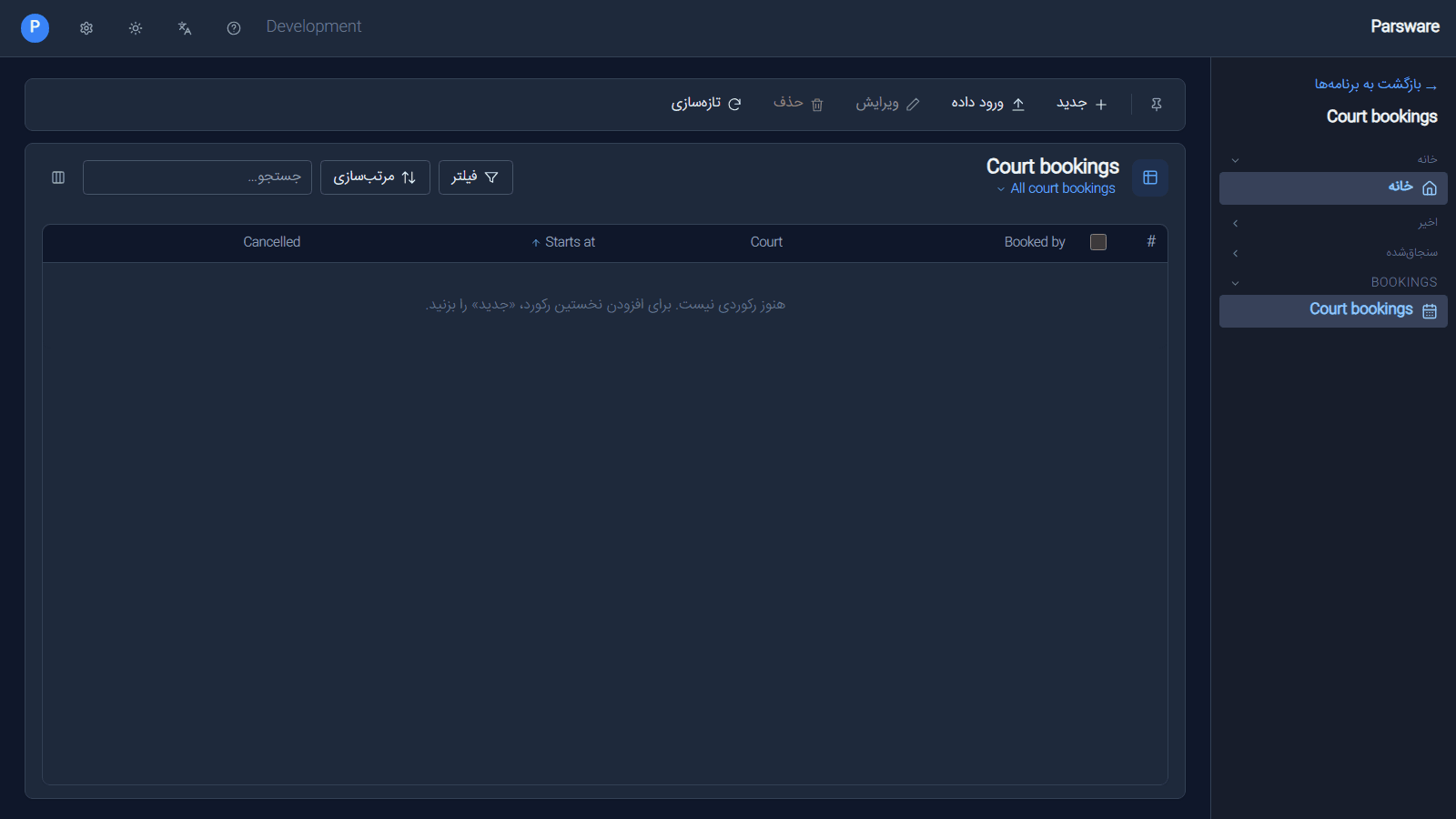Screen dimensions: 1456x819
Task: Sort by the "Starts at" column header
Action: coord(563,242)
